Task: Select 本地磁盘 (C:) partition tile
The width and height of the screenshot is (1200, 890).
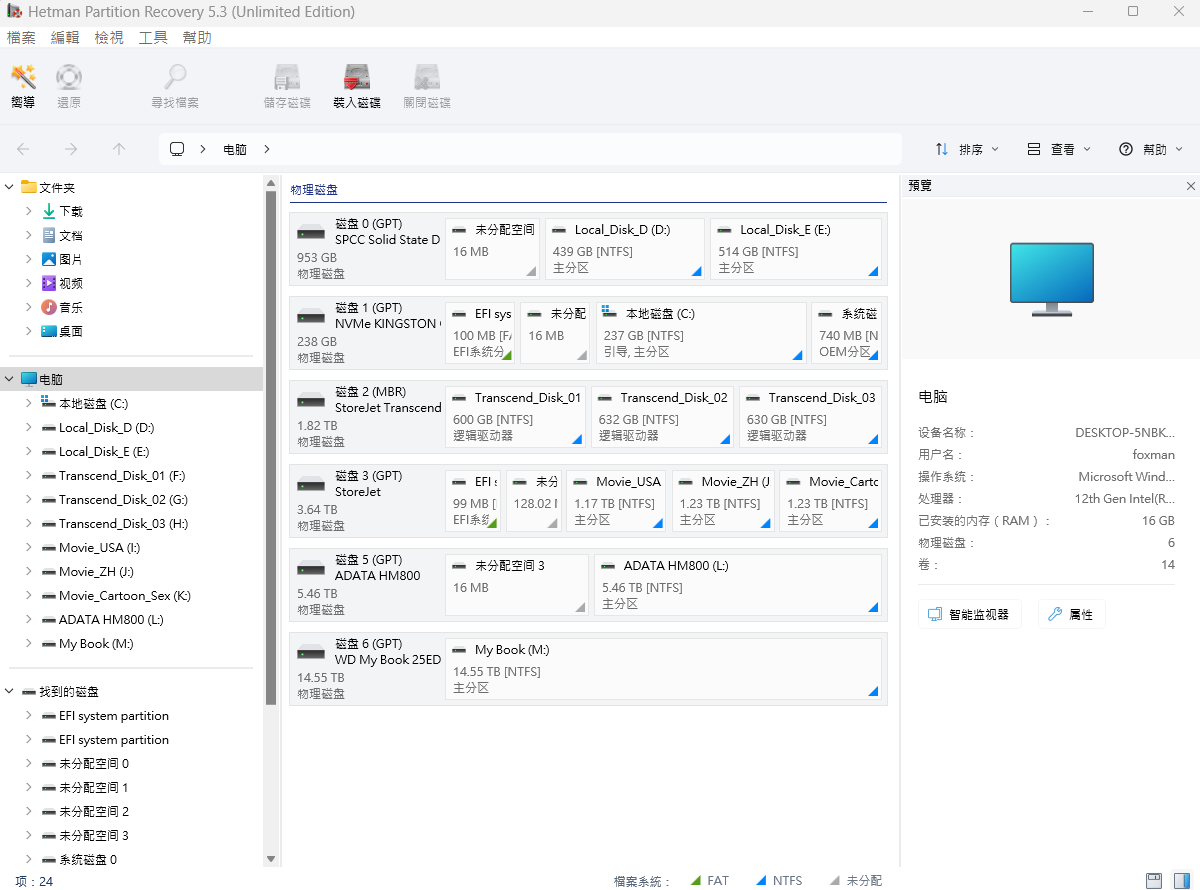Action: point(701,333)
